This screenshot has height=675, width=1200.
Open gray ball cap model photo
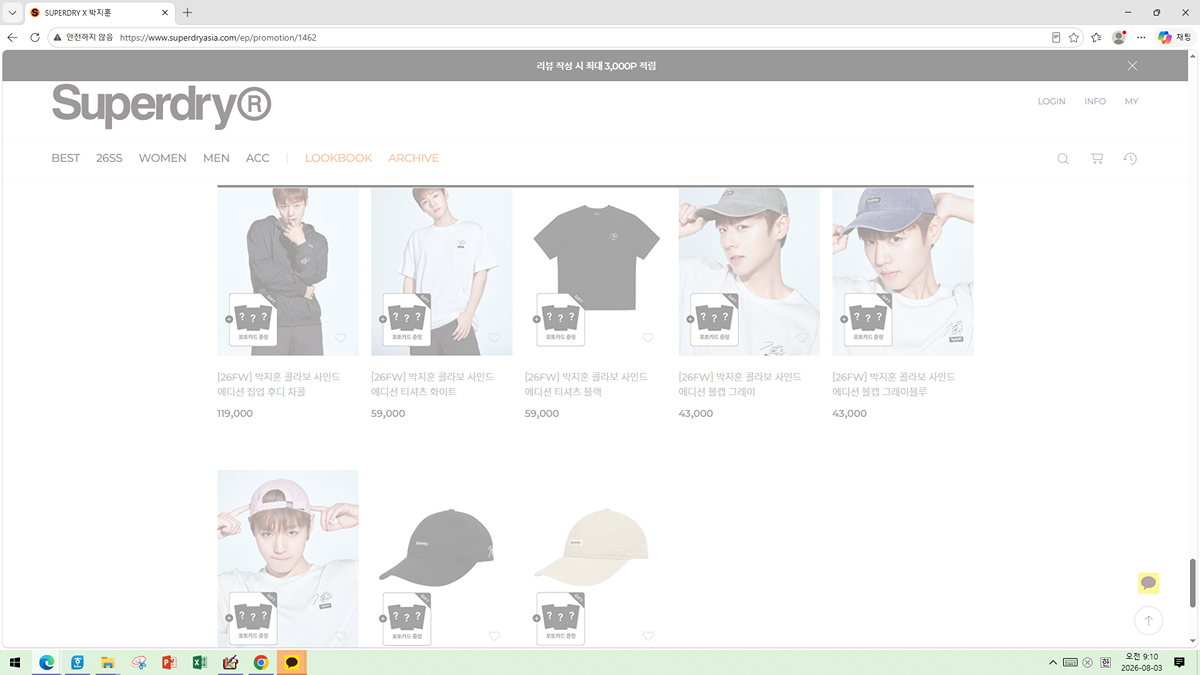click(749, 271)
